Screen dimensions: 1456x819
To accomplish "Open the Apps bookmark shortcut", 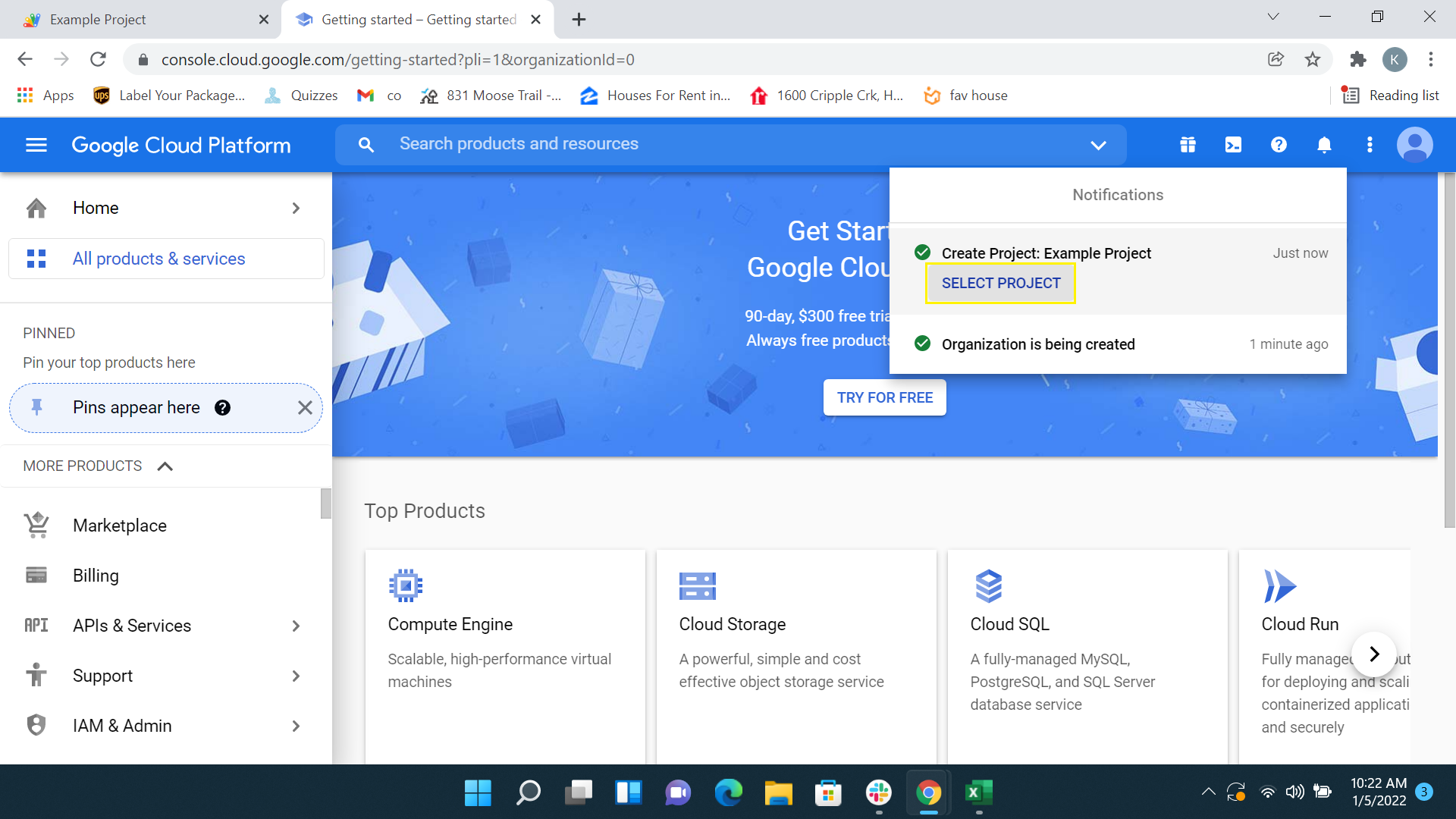I will point(45,96).
